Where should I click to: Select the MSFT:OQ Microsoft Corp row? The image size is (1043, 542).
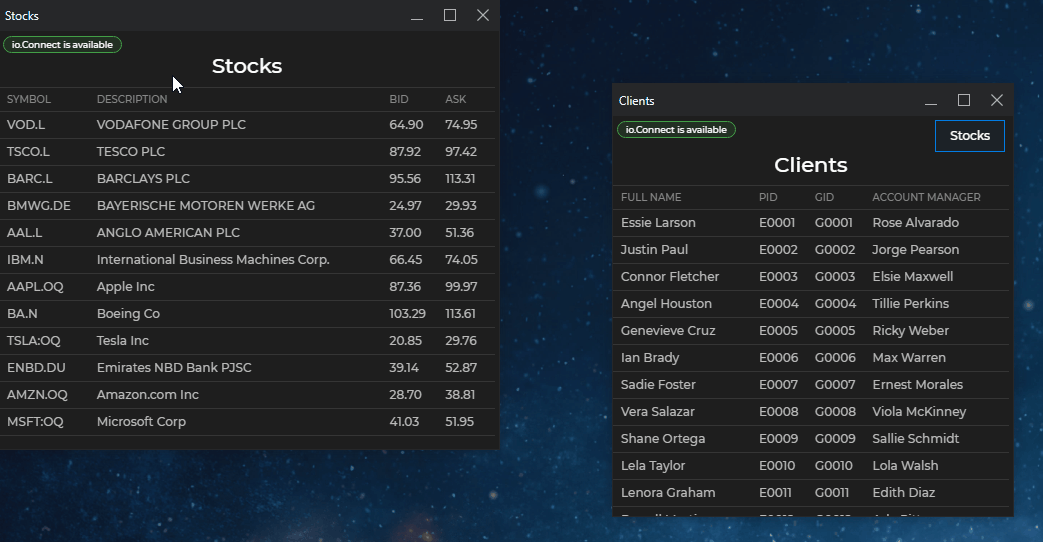246,422
